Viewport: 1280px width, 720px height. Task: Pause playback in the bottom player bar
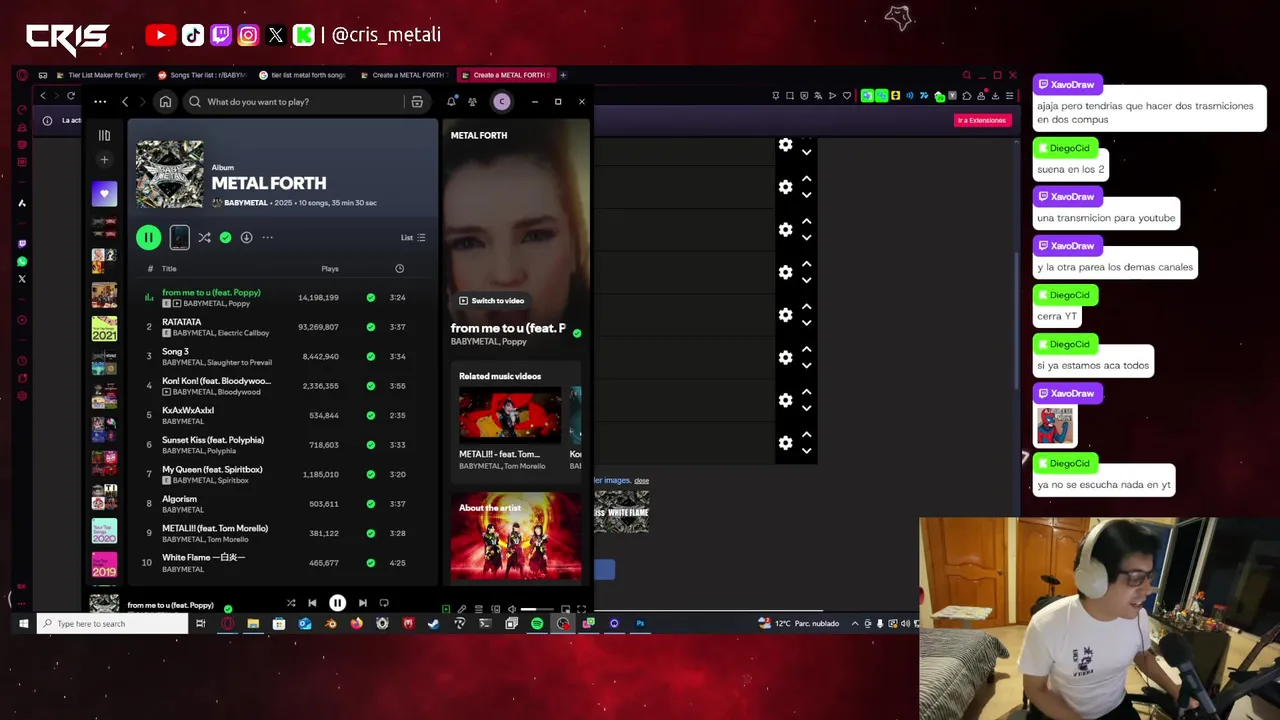click(337, 603)
